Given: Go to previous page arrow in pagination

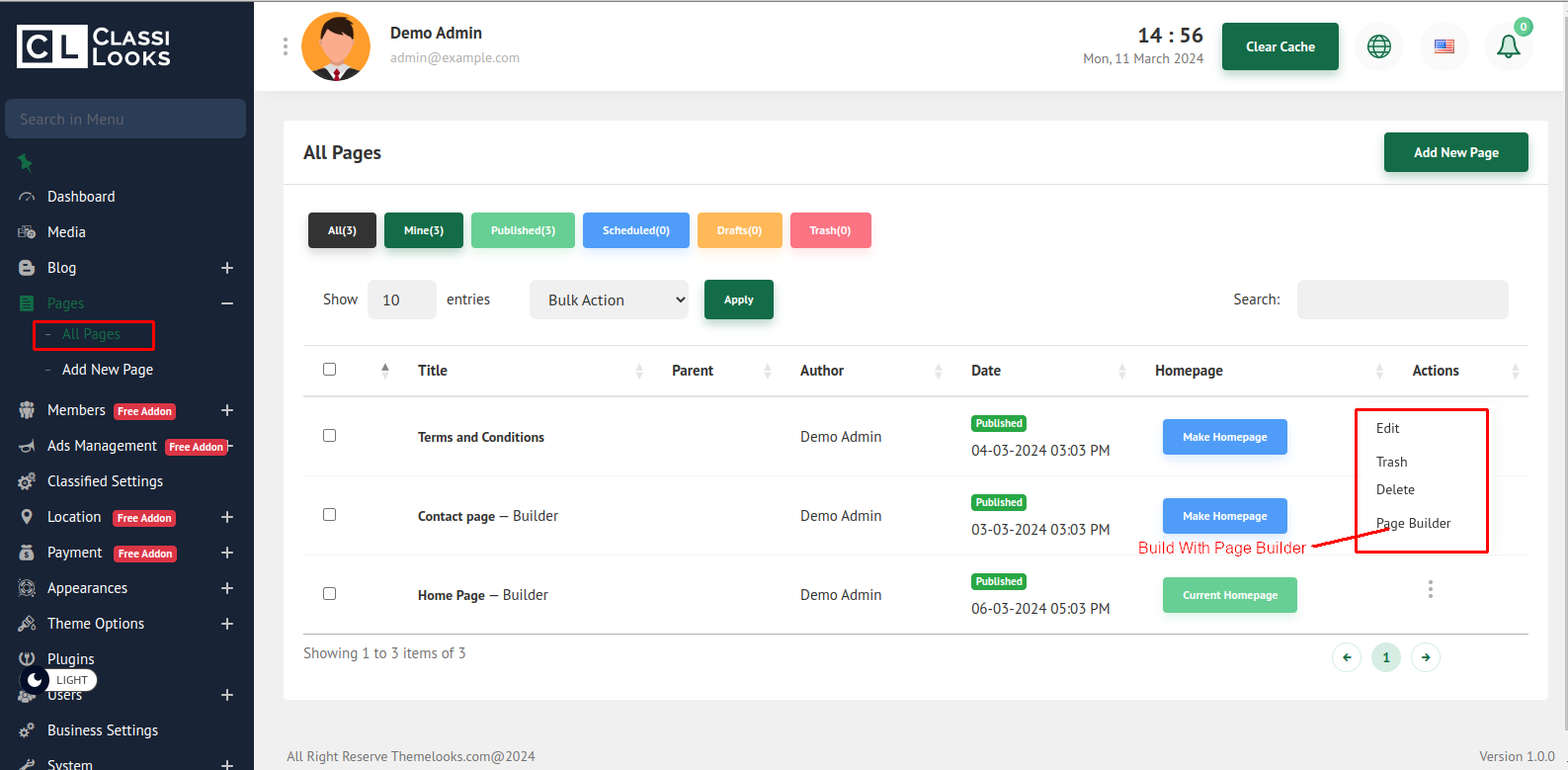Looking at the screenshot, I should coord(1347,657).
